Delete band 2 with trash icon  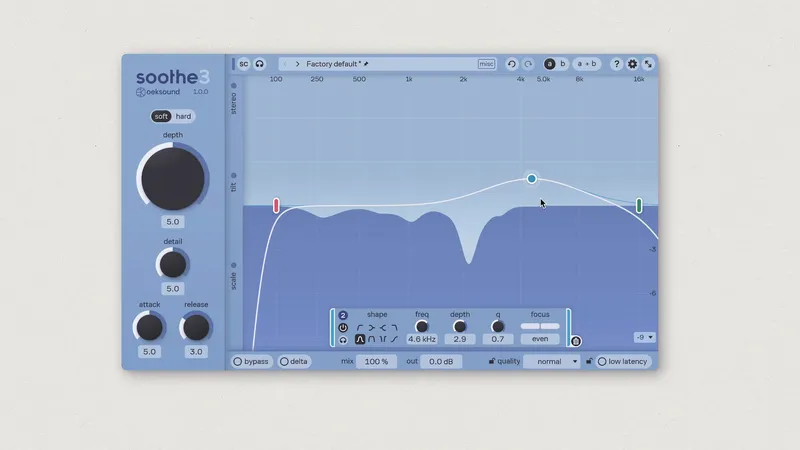pyautogui.click(x=576, y=341)
